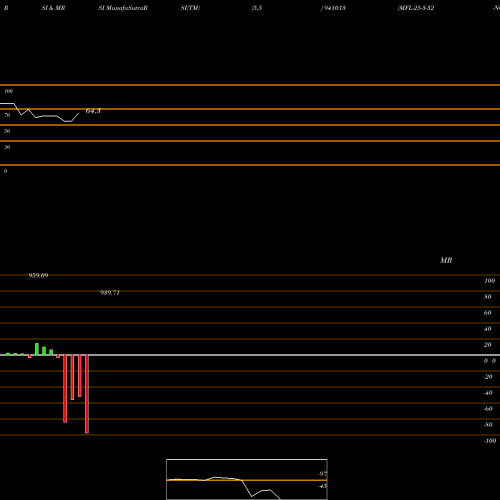Click the 50 level orange RSI line
The width and height of the screenshot is (500, 500).
(x=250, y=125)
